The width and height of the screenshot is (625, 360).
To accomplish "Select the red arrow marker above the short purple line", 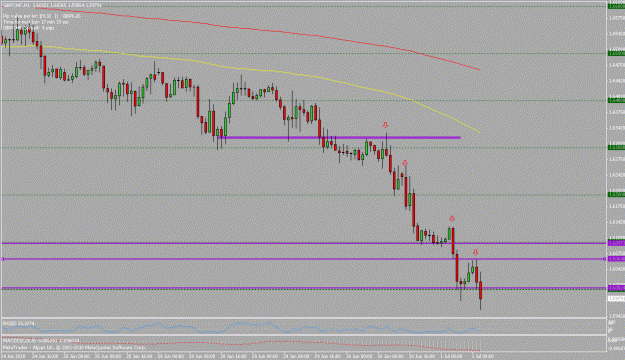I will tap(385, 125).
